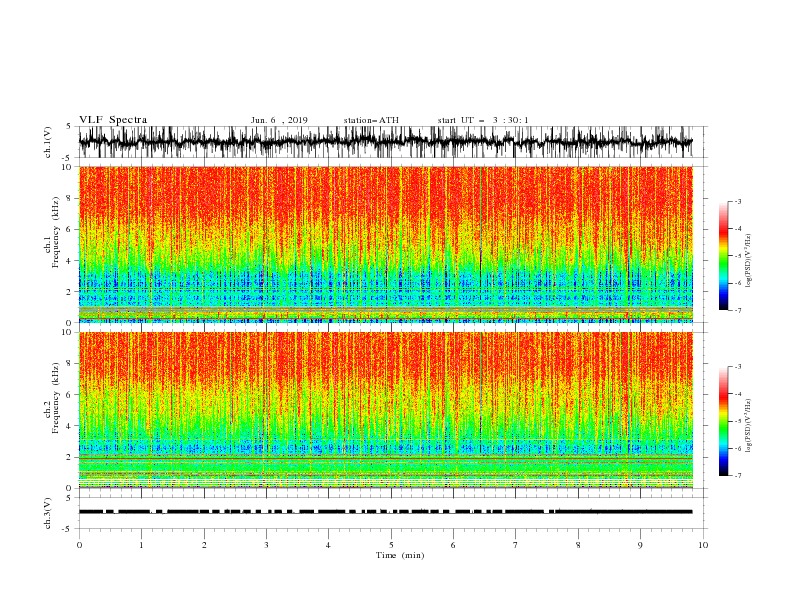Screen dimensions: 792x612
Task: Click the ch.2 color bar log(PSD) label
Action: pyautogui.click(x=748, y=426)
